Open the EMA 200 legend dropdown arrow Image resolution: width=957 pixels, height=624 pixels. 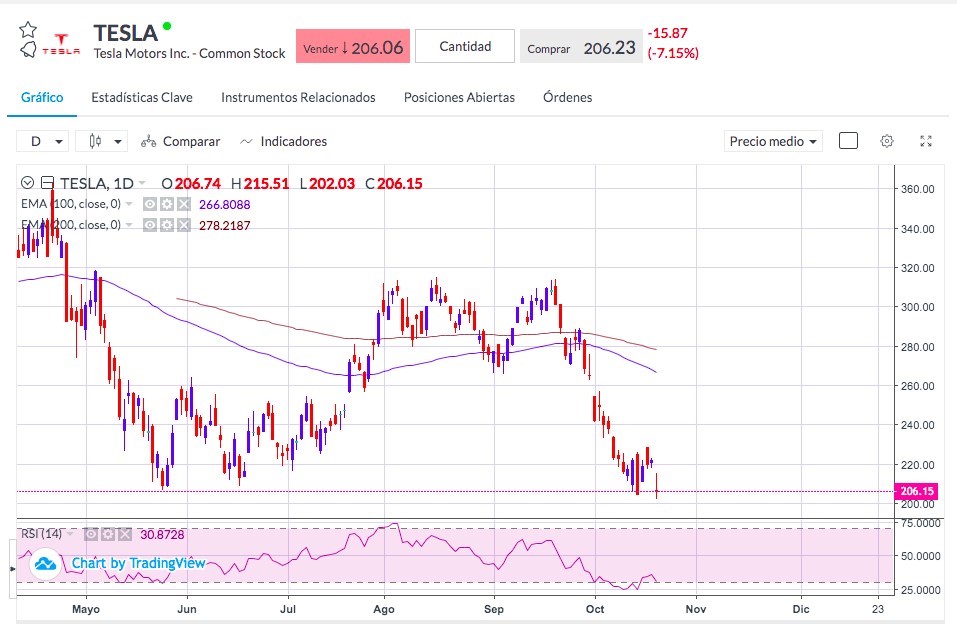[x=129, y=225]
